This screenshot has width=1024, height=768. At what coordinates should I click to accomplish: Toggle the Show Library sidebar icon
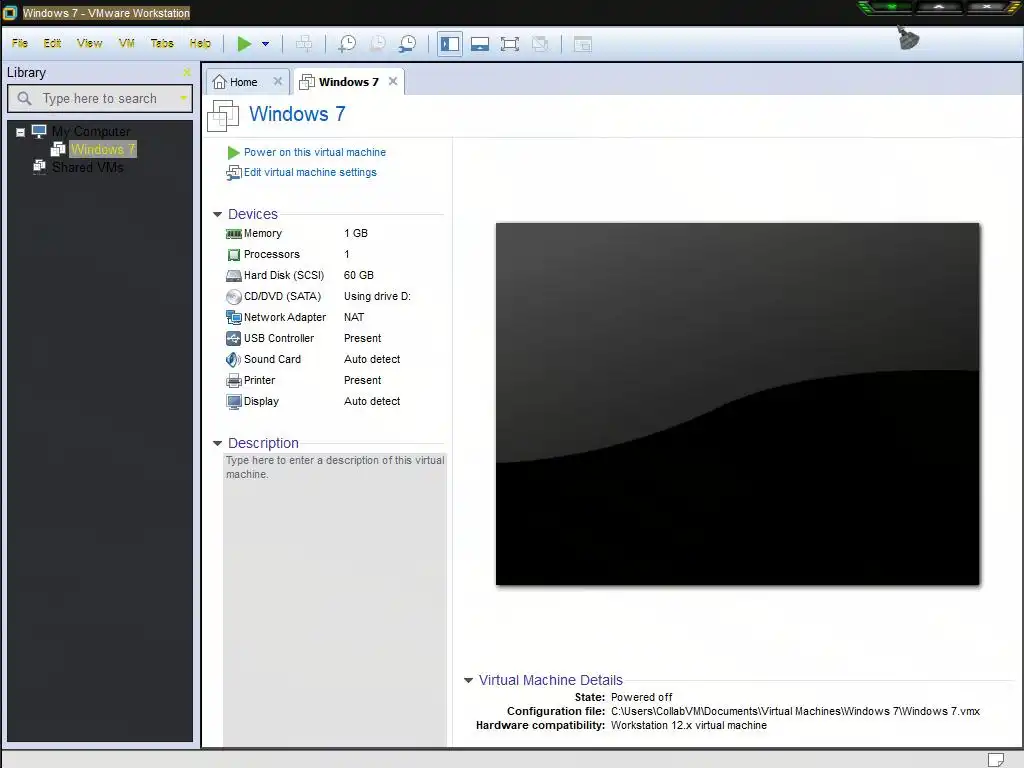click(x=450, y=44)
